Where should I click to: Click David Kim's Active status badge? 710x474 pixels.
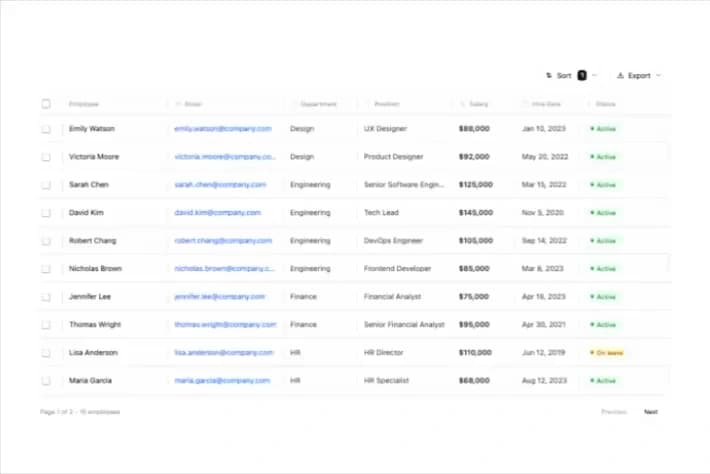[603, 213]
